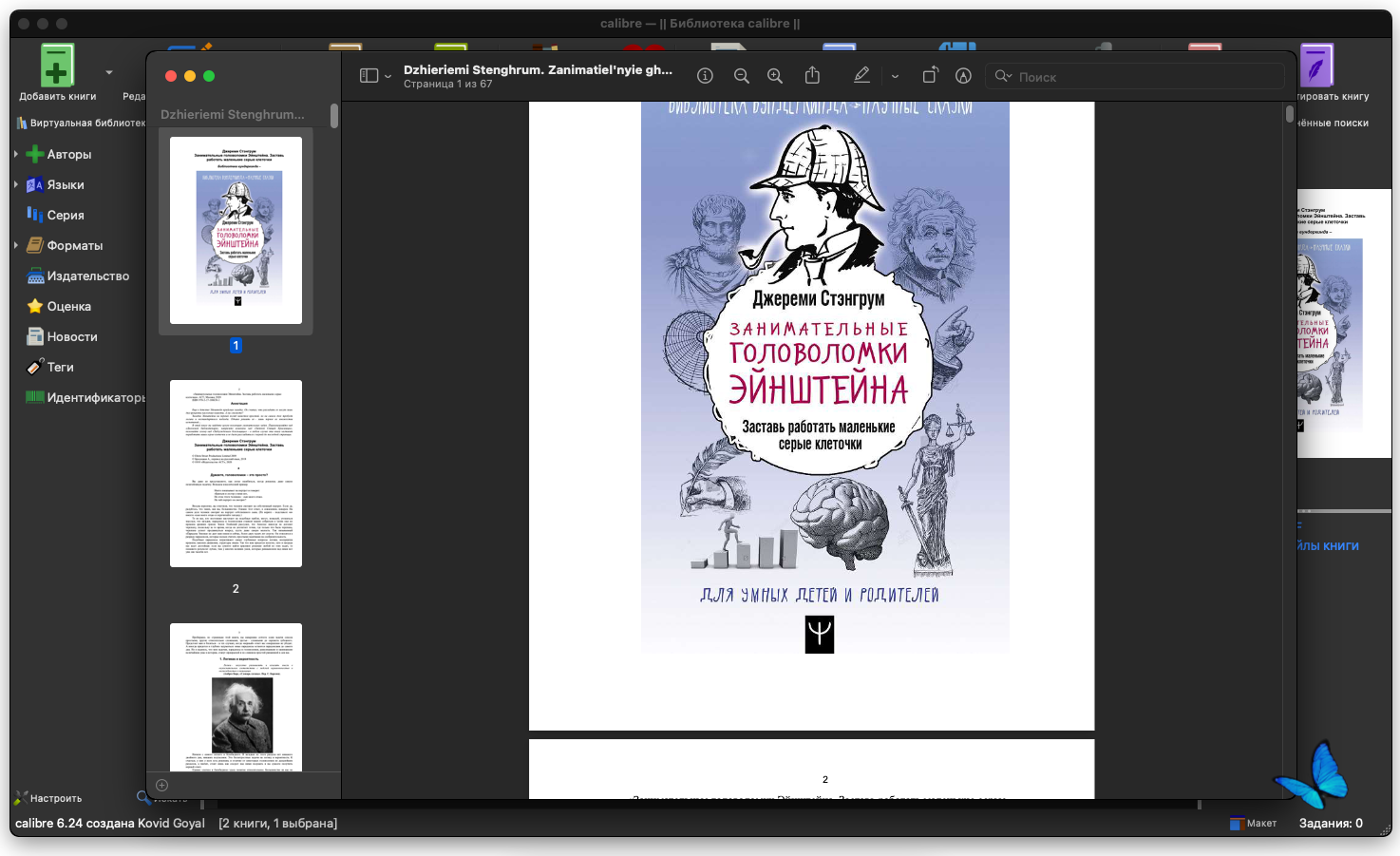Image resolution: width=1400 pixels, height=856 pixels.
Task: Expand the Форматы tree category
Action: (x=16, y=245)
